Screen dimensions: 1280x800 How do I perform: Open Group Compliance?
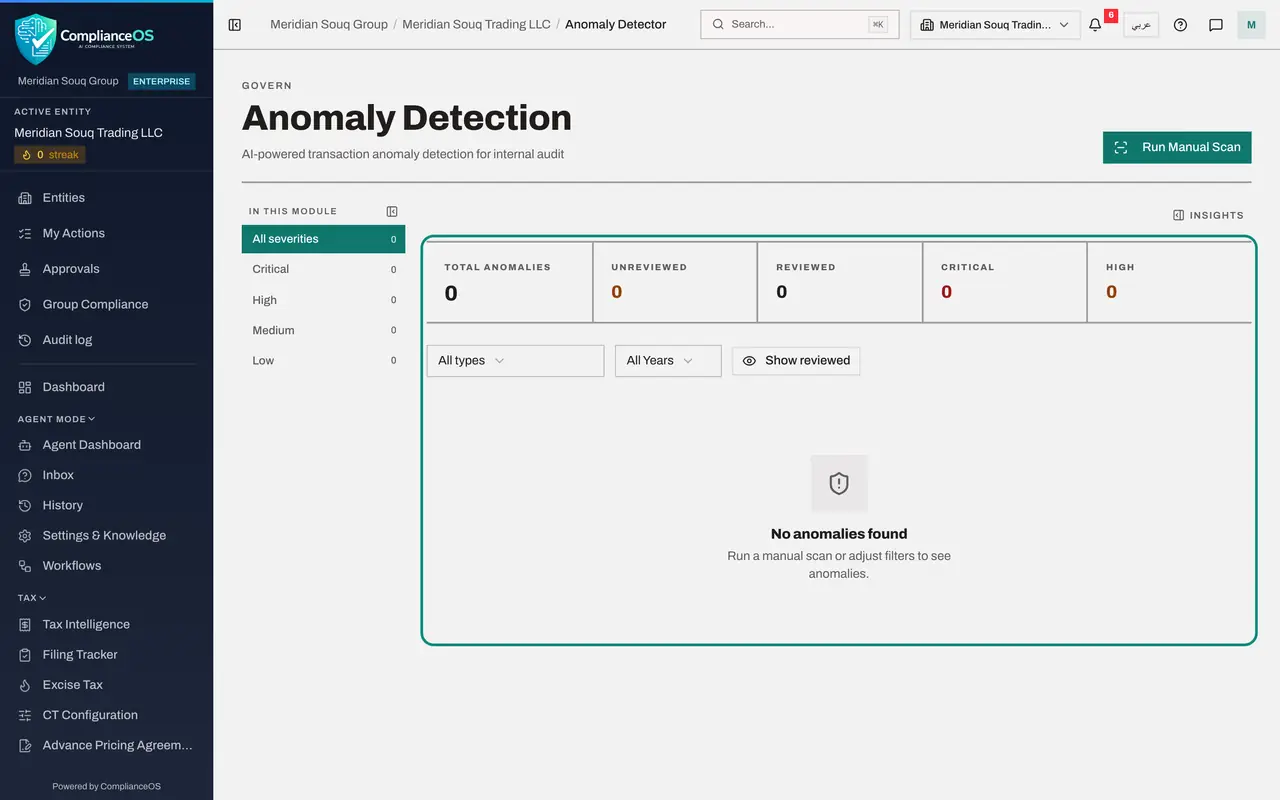pyautogui.click(x=106, y=304)
